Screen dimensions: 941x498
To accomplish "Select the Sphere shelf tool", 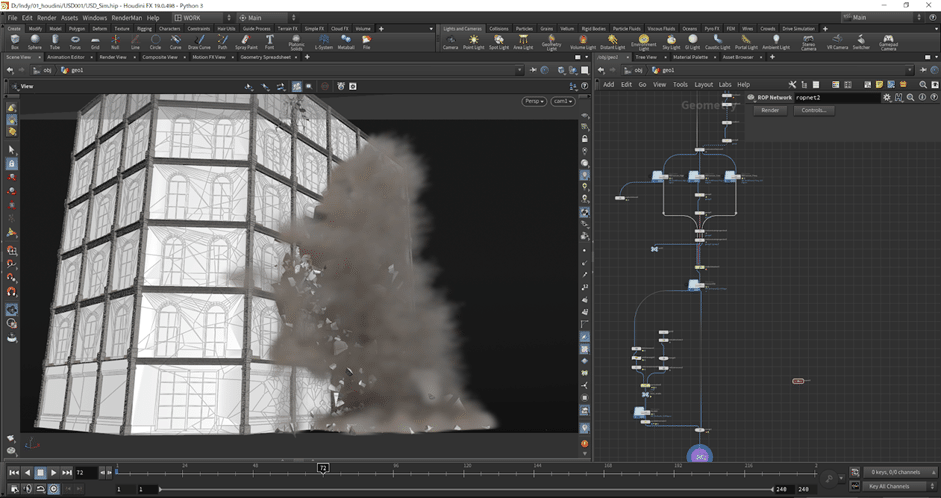I will 35,41.
